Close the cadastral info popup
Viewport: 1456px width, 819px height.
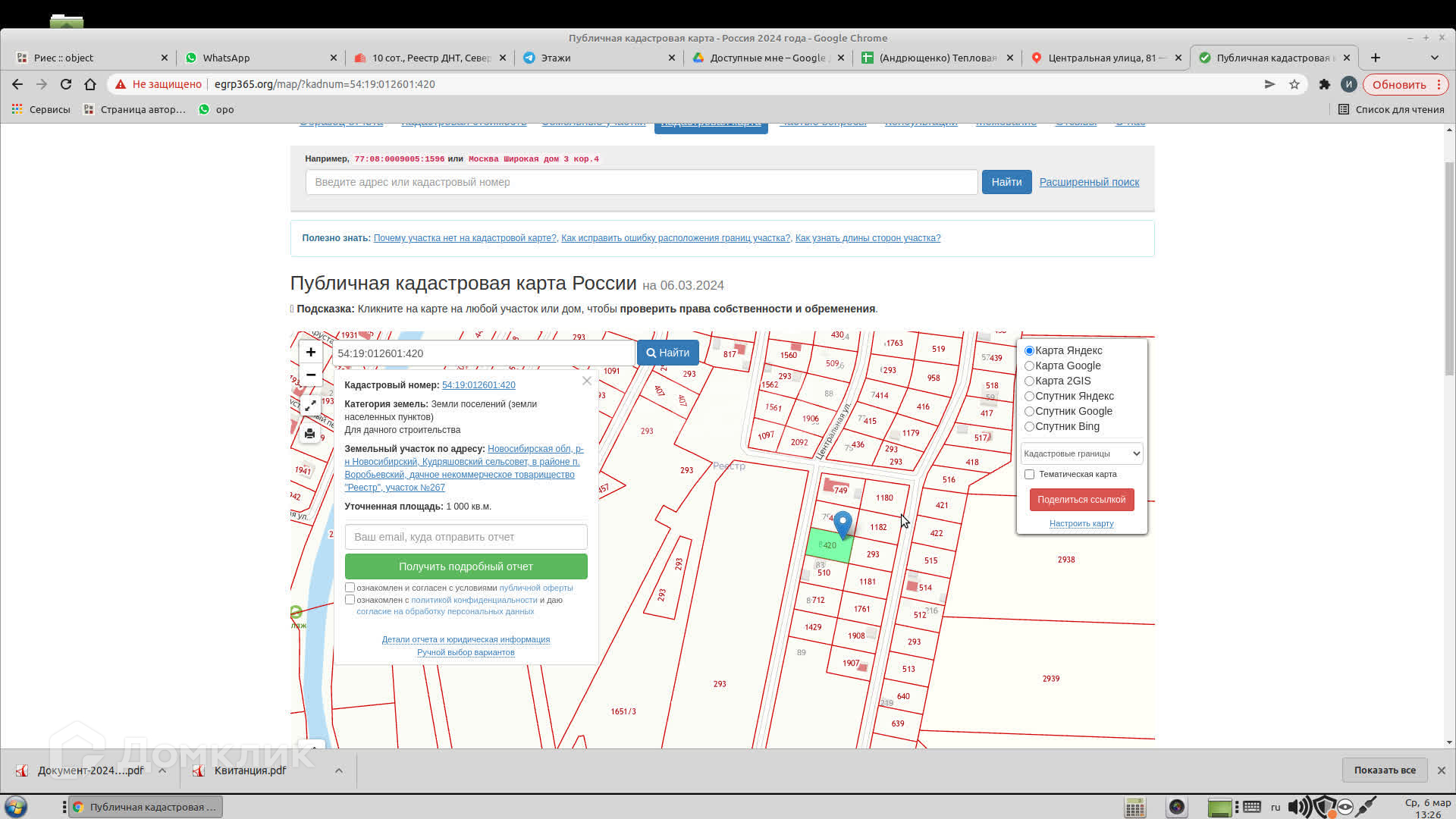tap(586, 381)
